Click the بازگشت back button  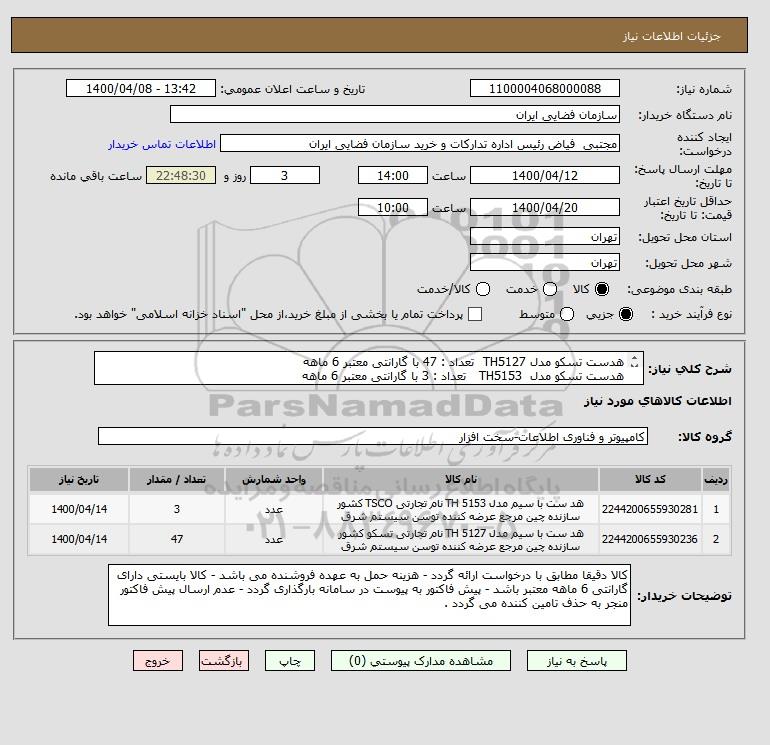pos(223,661)
